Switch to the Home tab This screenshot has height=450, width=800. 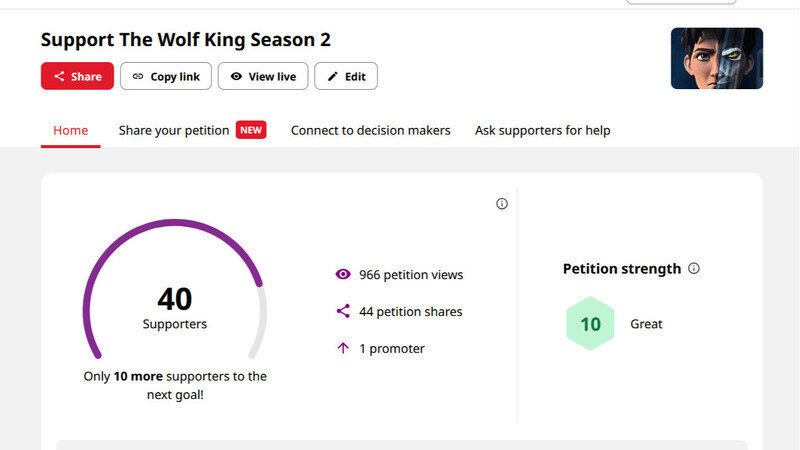pos(70,130)
